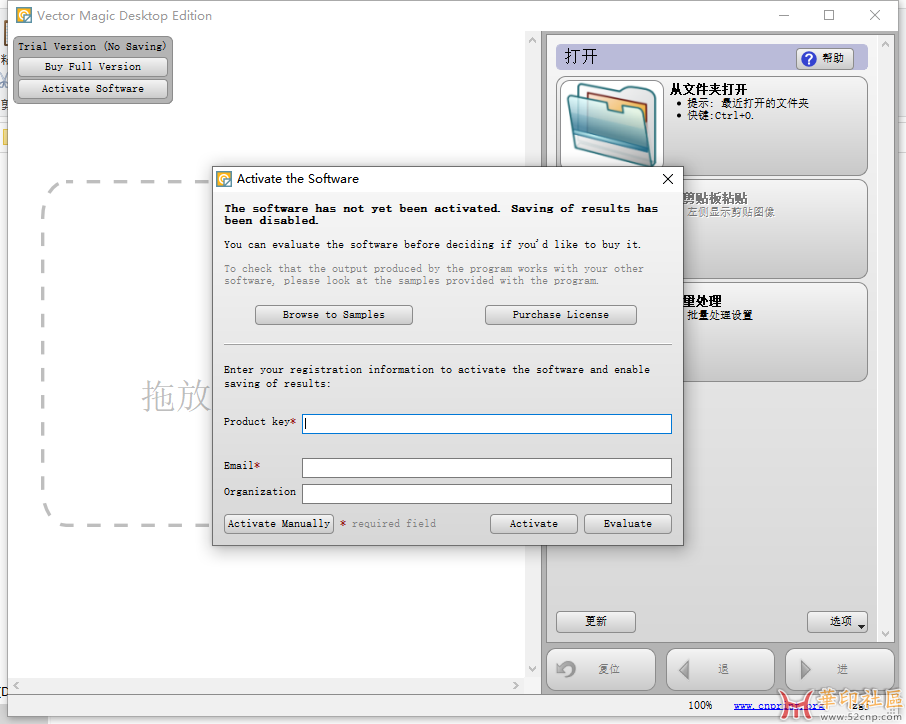Screen dimensions: 906x724
Task: Click the 最近打开的文件夹 hint text
Action: (x=765, y=103)
